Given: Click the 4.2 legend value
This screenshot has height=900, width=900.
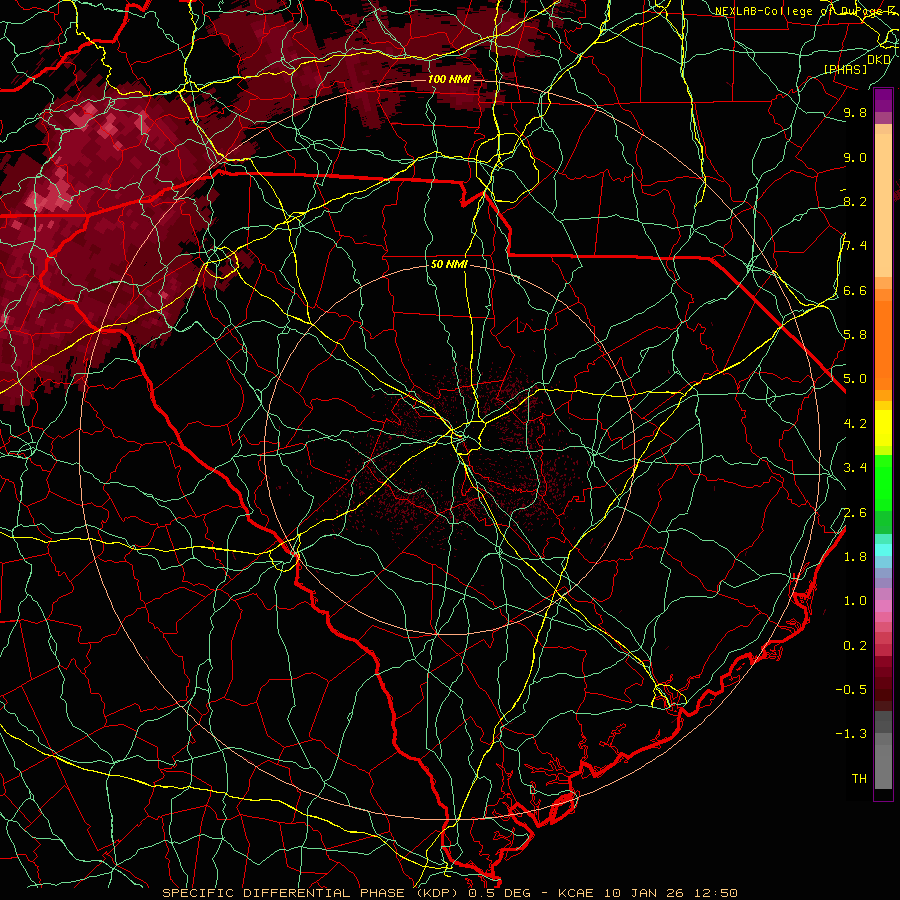Looking at the screenshot, I should tap(855, 424).
